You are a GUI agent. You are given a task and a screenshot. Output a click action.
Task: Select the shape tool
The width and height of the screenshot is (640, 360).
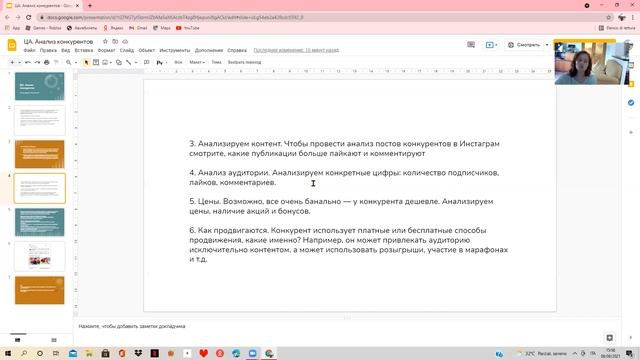119,62
